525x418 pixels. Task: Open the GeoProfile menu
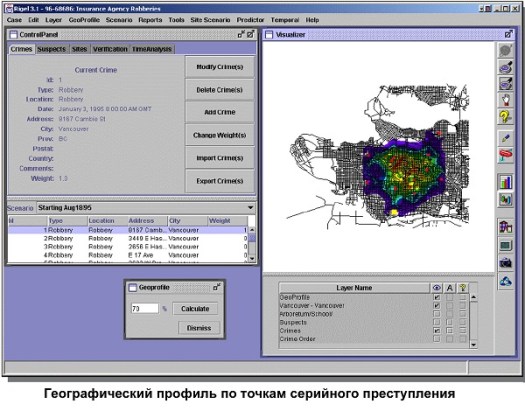[x=84, y=20]
